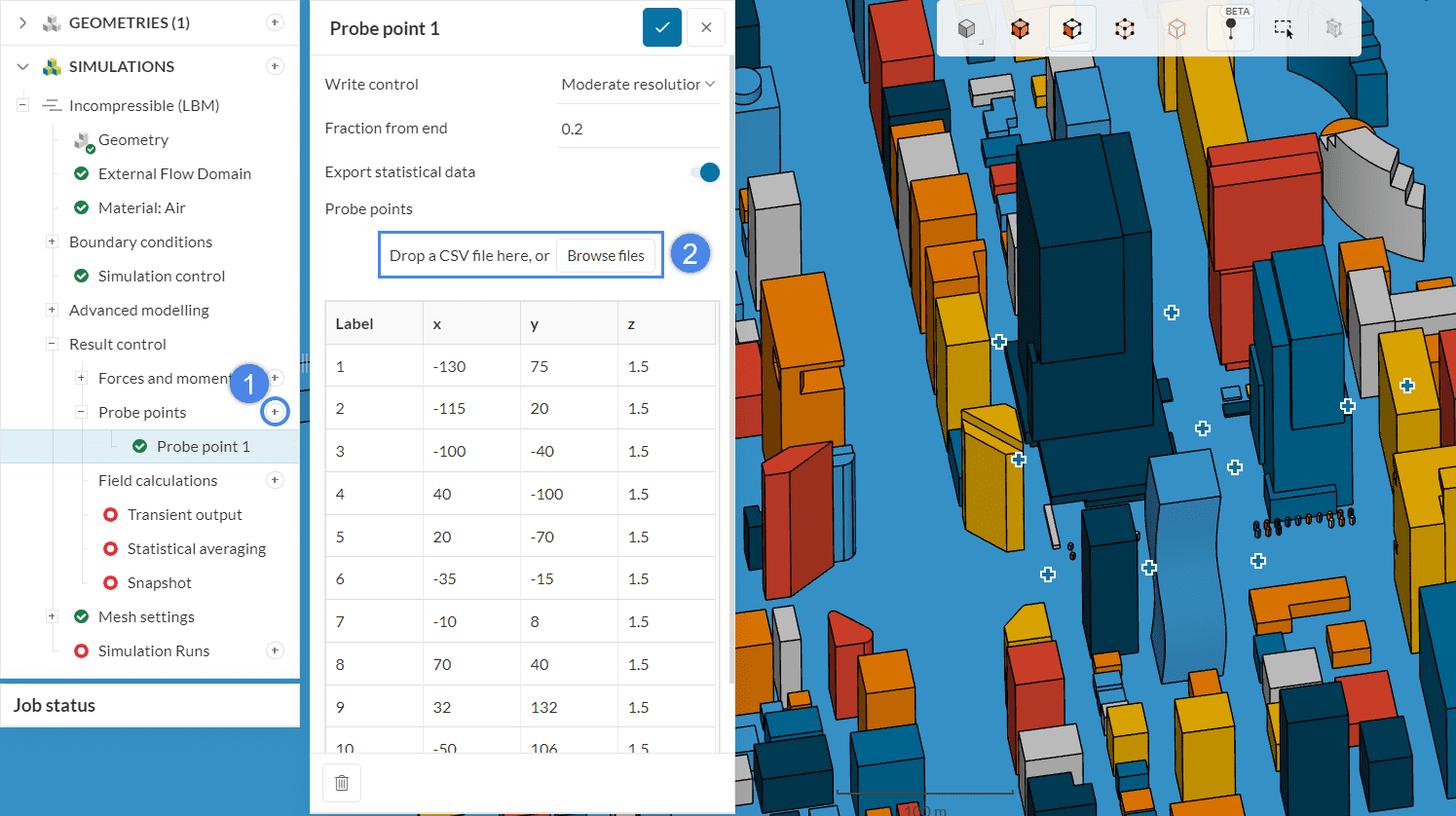Collapse the Result control tree node
Image resolution: width=1456 pixels, height=816 pixels.
point(52,344)
